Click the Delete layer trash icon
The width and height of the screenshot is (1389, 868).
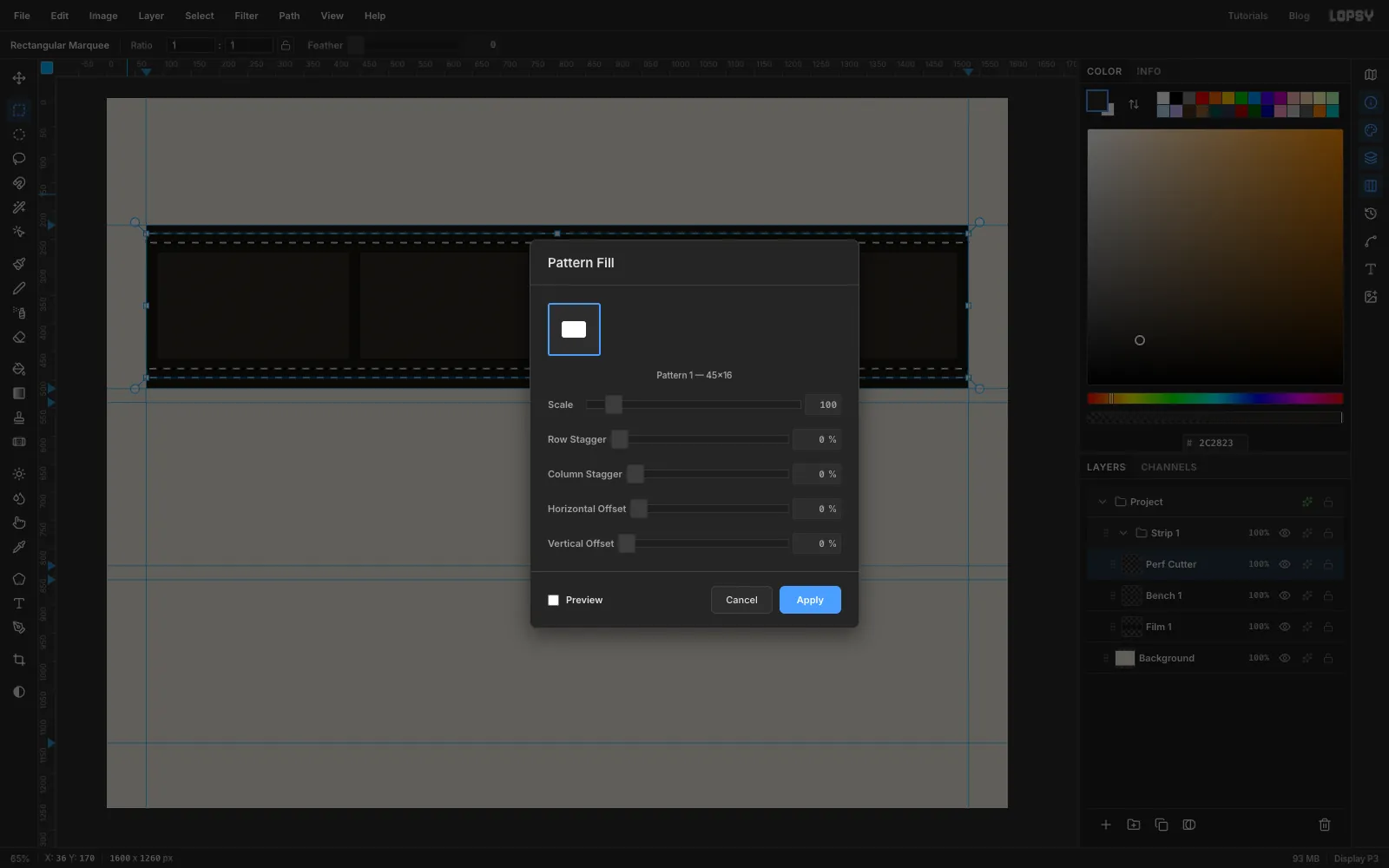coord(1325,825)
